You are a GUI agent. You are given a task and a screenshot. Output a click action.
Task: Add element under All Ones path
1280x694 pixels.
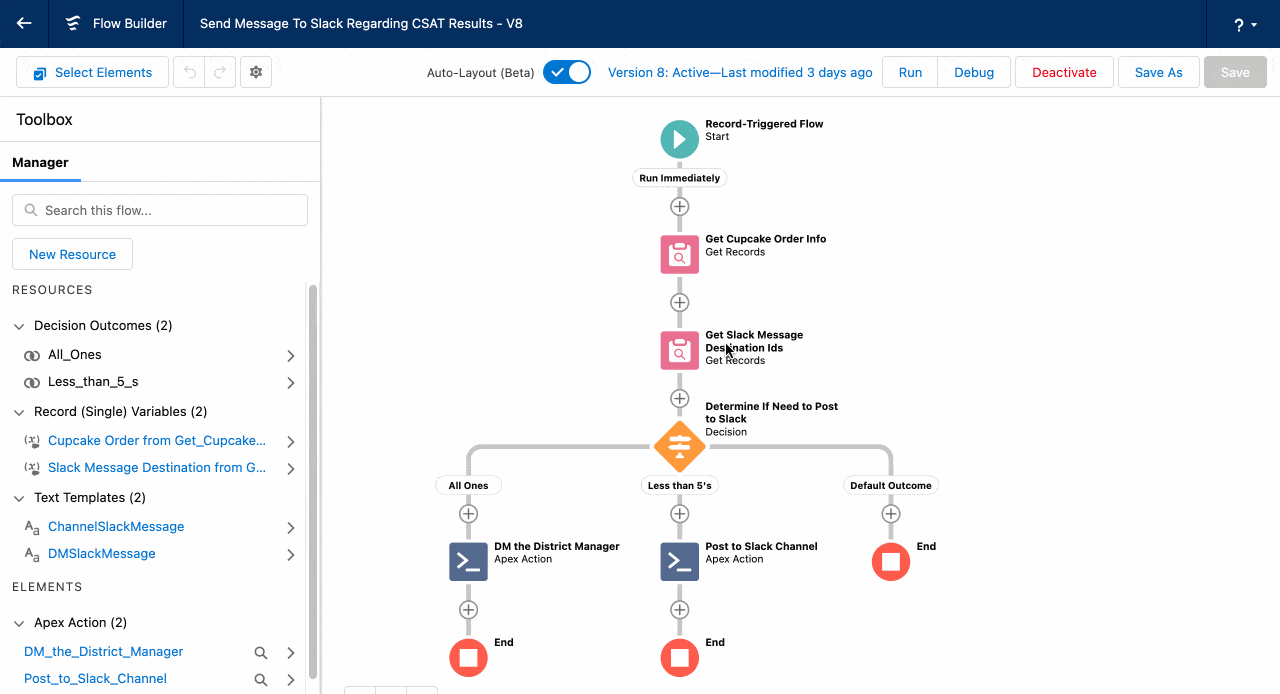pyautogui.click(x=468, y=513)
